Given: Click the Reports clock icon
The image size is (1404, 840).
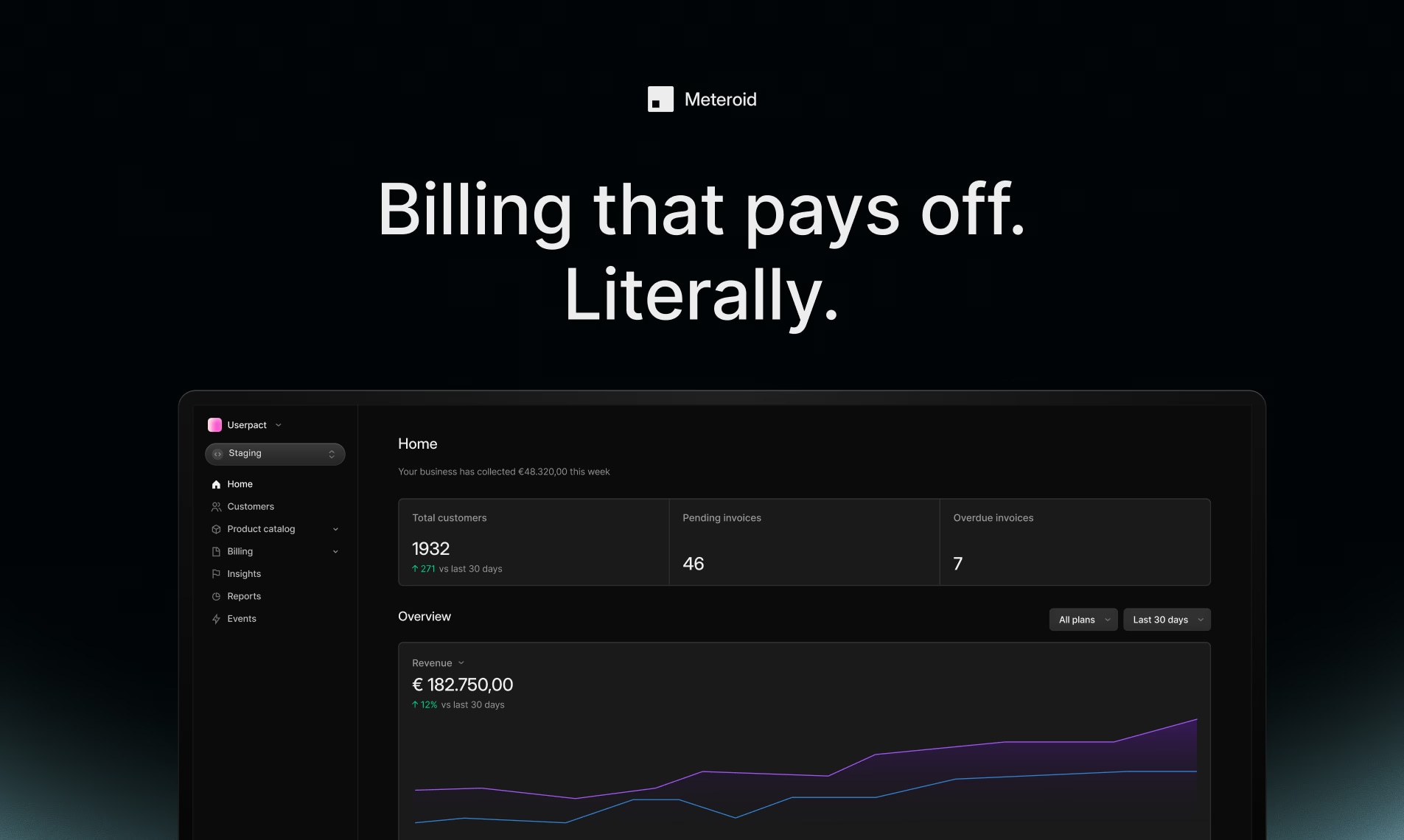Looking at the screenshot, I should (x=216, y=597).
